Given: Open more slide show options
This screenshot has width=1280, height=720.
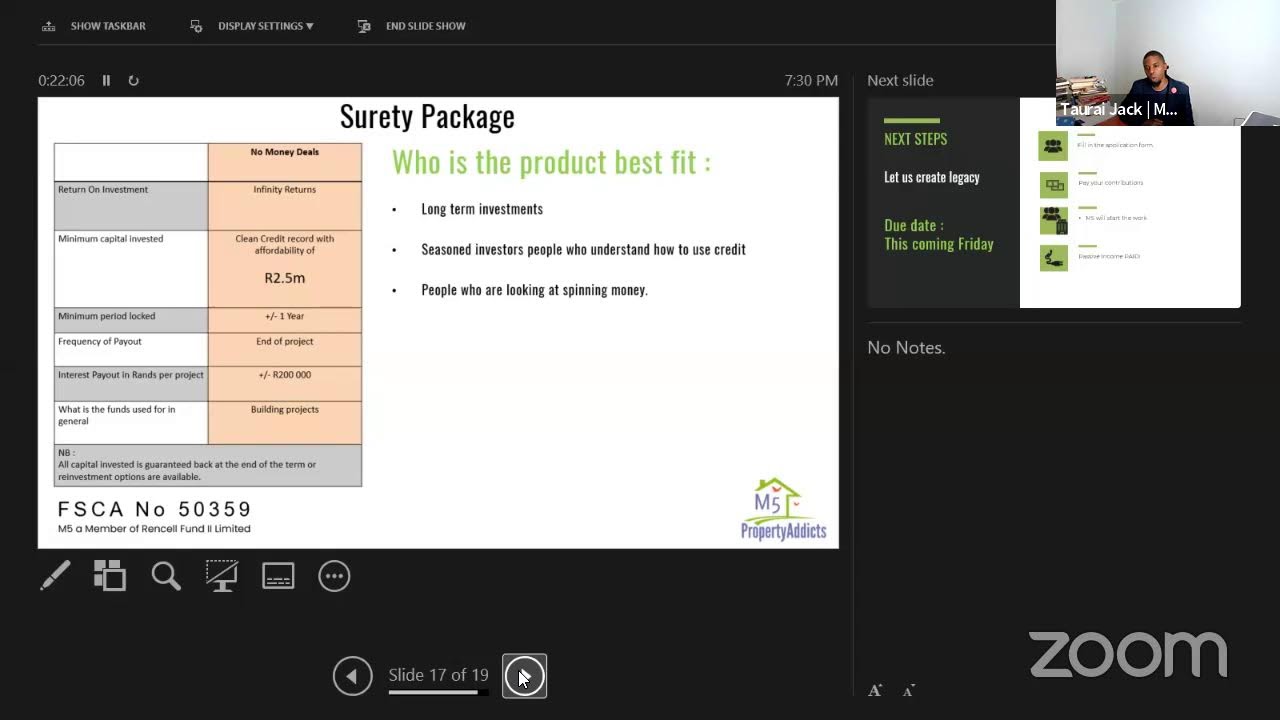Looking at the screenshot, I should (x=334, y=576).
